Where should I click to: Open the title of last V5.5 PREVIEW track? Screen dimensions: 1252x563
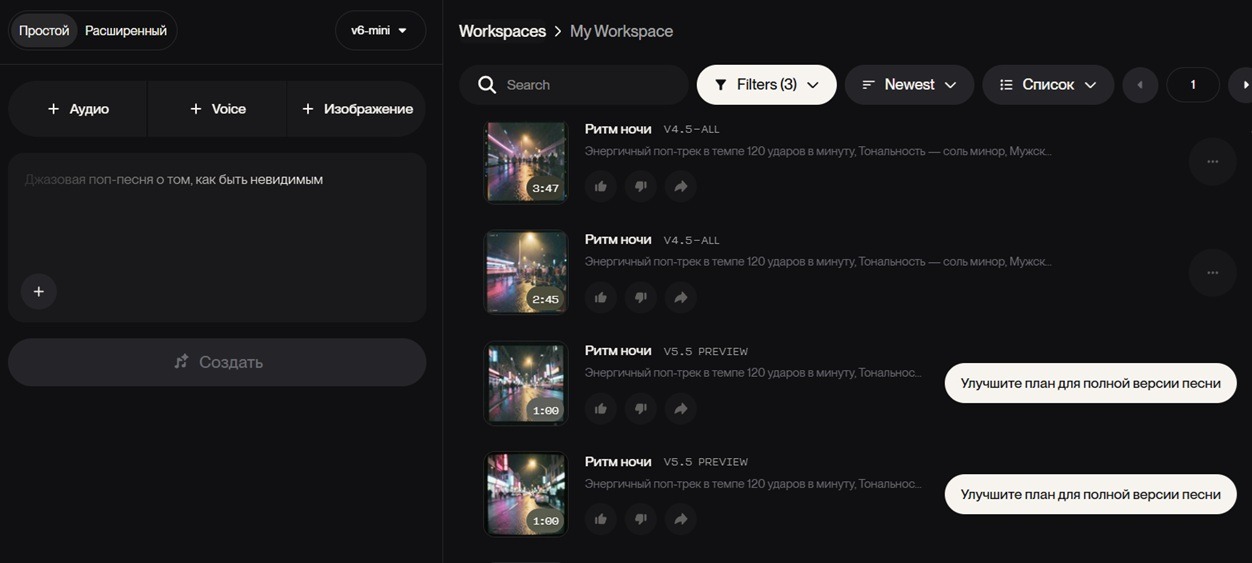click(x=618, y=462)
